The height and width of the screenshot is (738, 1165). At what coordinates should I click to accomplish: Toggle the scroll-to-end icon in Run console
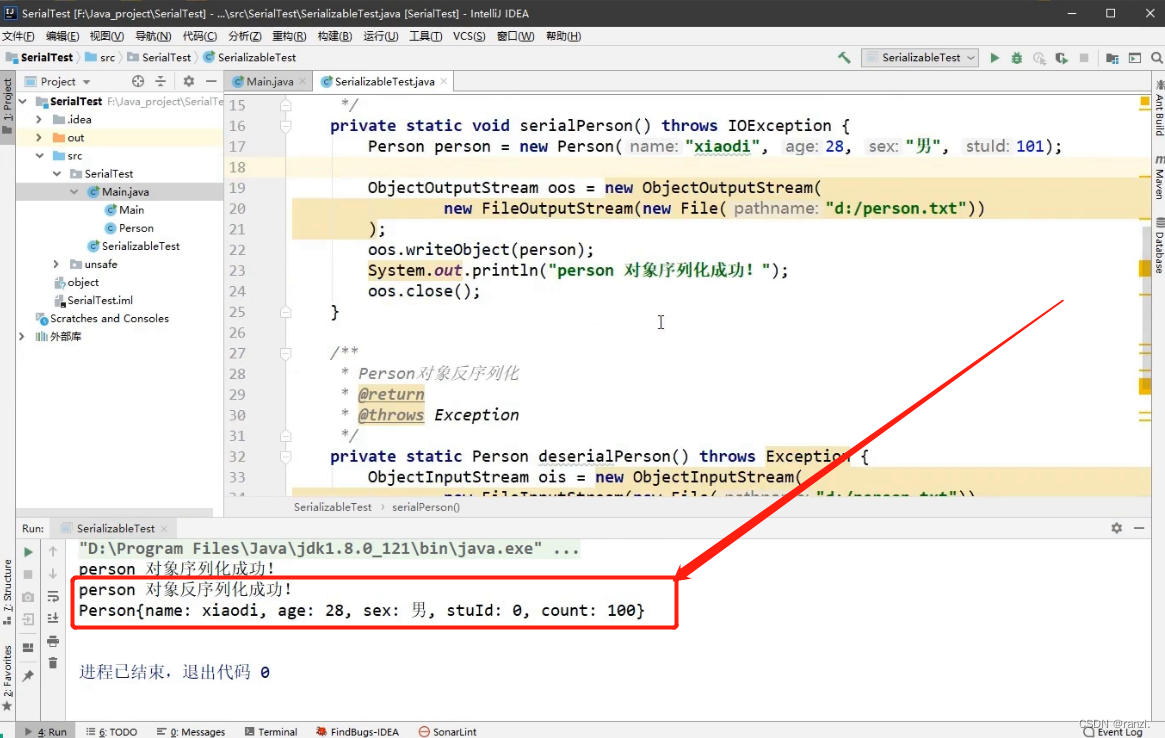click(x=53, y=618)
